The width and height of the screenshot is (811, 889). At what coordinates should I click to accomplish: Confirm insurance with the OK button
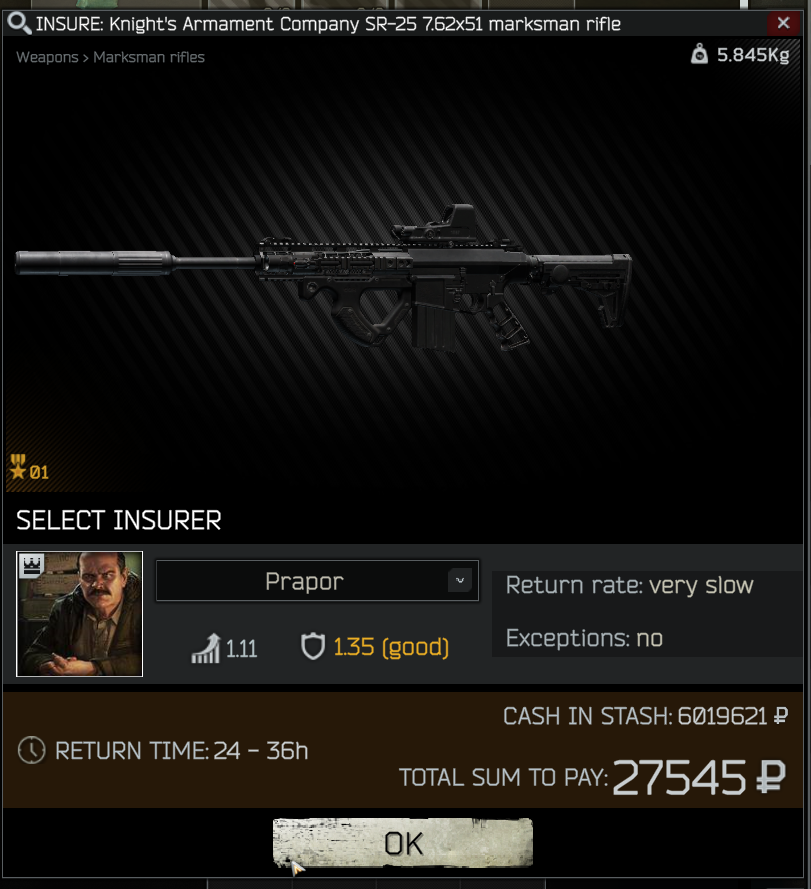point(403,843)
